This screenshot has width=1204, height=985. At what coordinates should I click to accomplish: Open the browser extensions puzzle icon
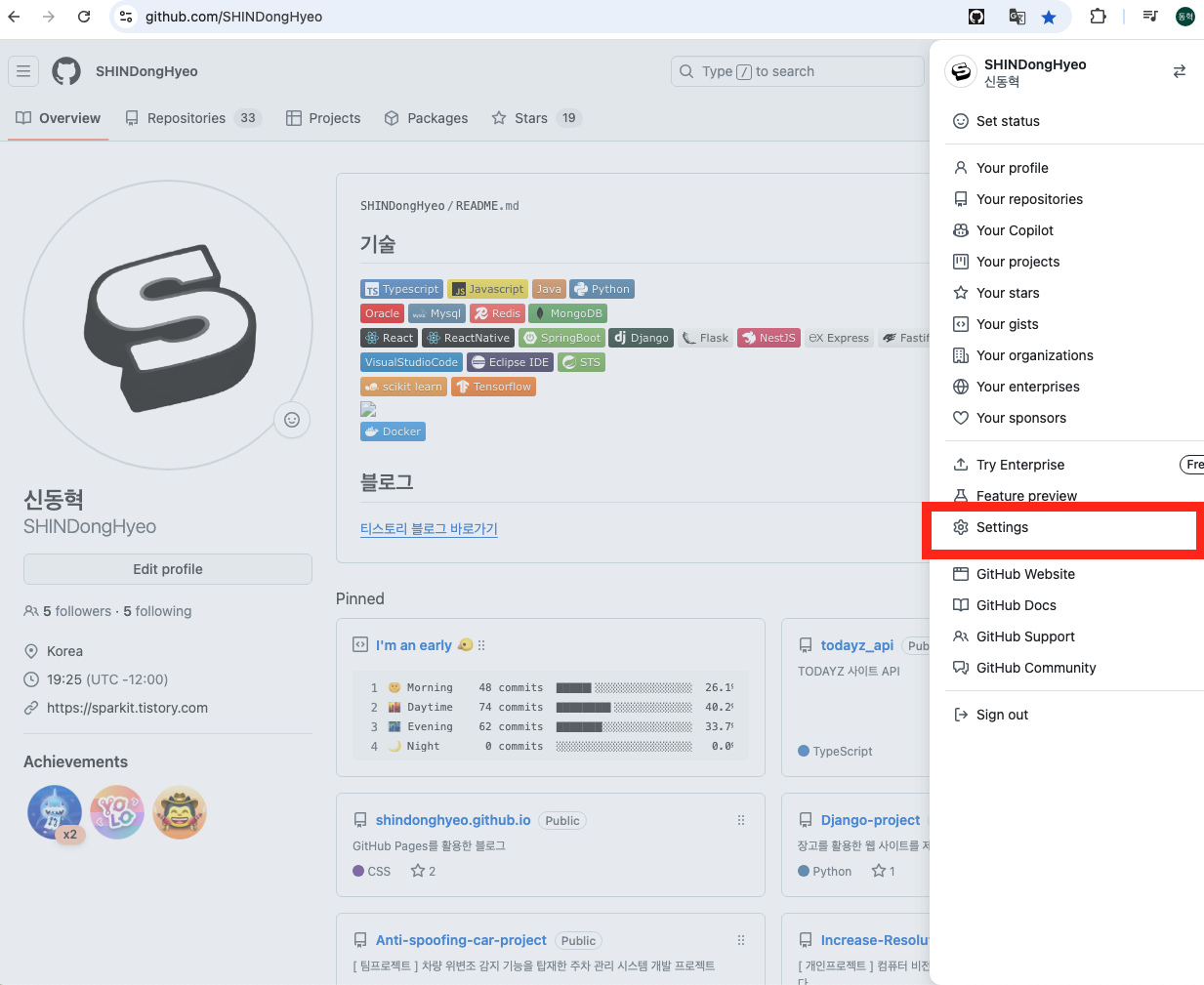pyautogui.click(x=1099, y=17)
